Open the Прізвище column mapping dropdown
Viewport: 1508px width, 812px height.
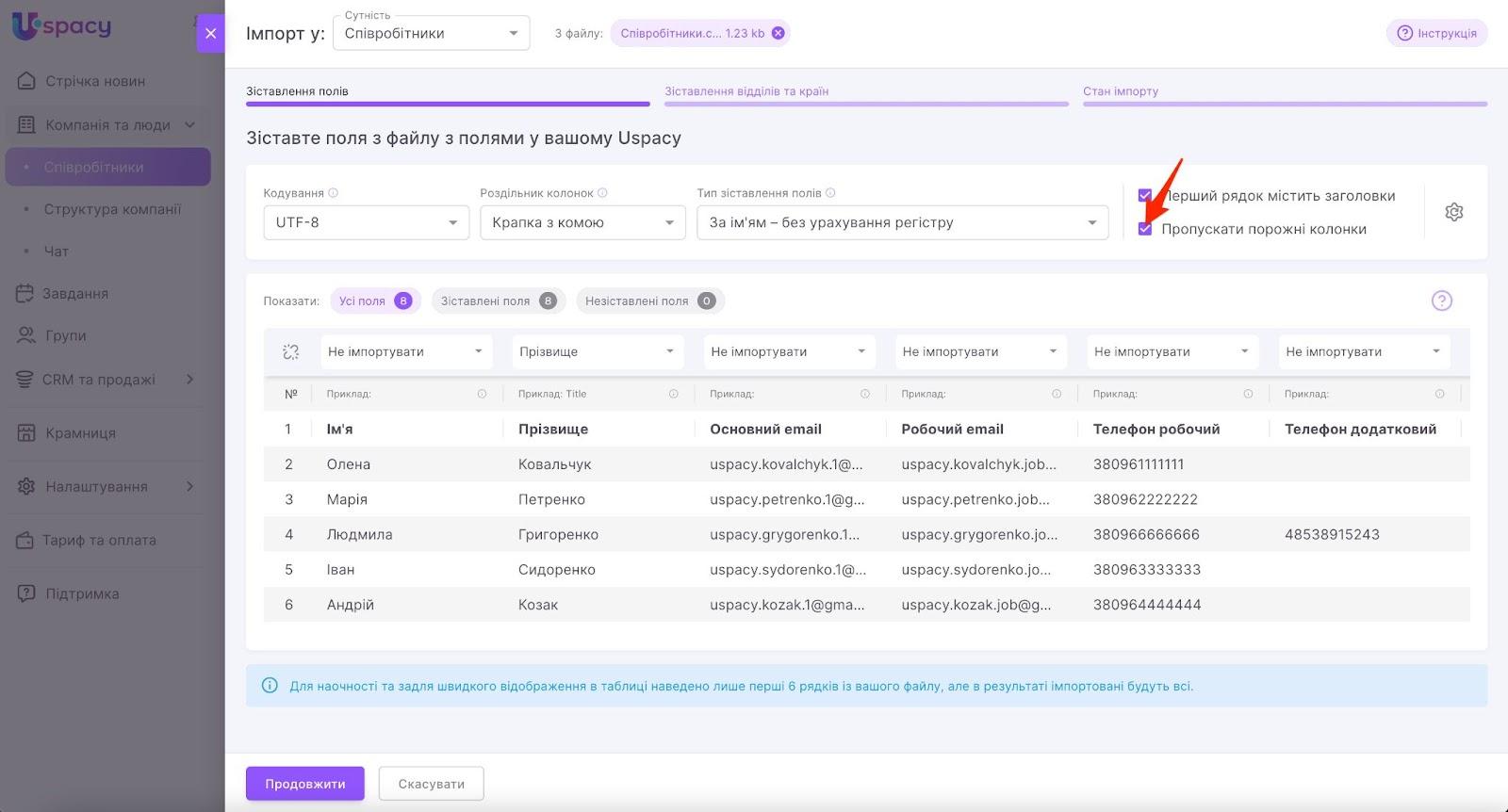597,351
